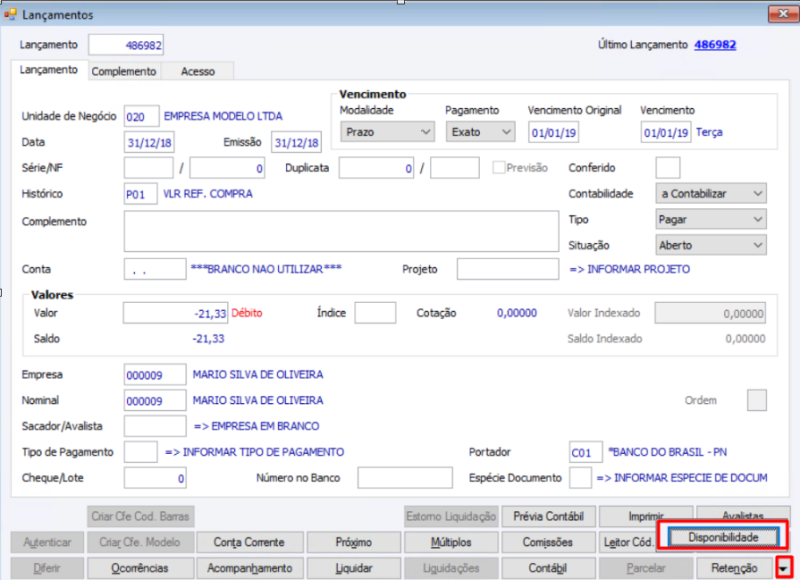The width and height of the screenshot is (800, 580).
Task: Click the Emissão date field
Action: [x=296, y=142]
